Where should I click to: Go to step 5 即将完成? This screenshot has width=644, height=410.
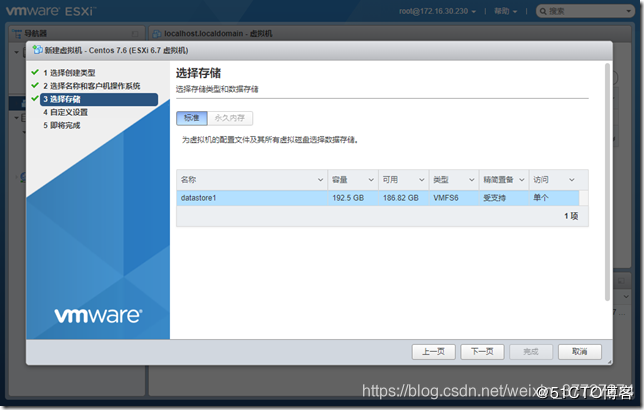(x=62, y=125)
